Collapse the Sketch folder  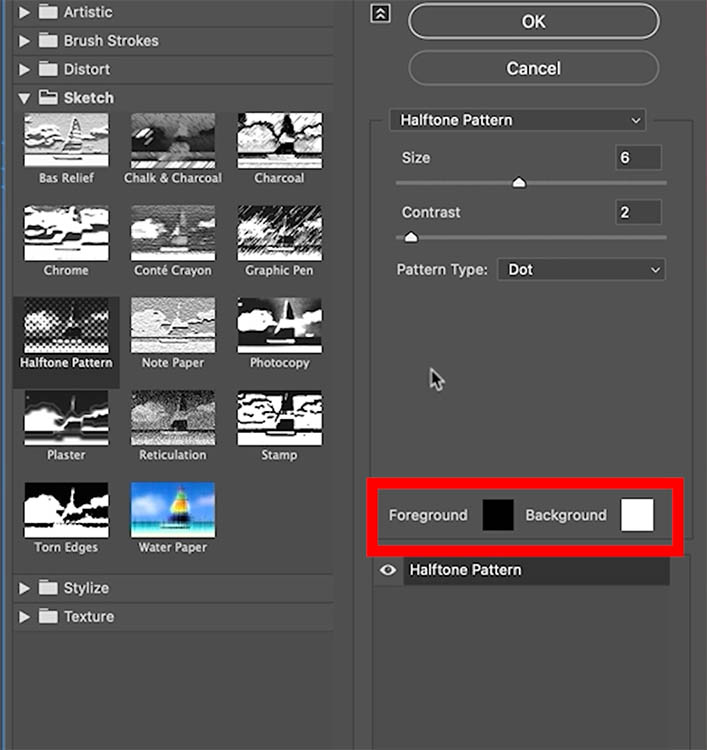[25, 98]
